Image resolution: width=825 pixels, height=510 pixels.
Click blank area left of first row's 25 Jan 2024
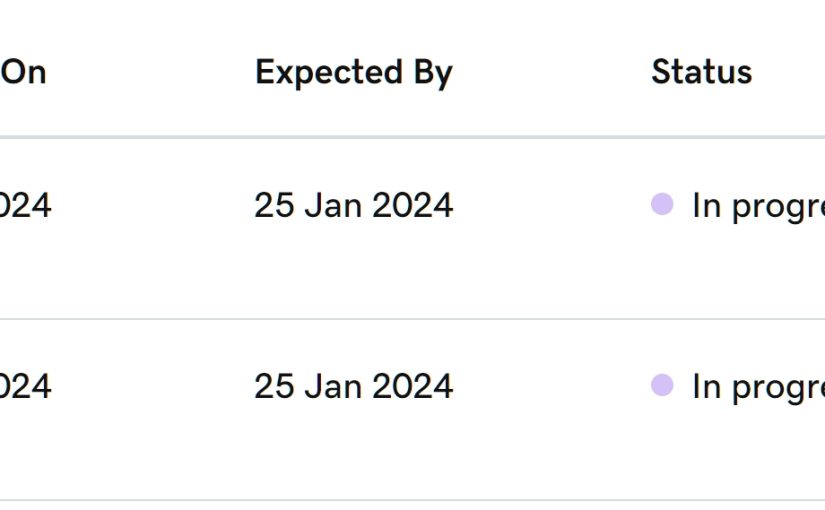click(150, 205)
